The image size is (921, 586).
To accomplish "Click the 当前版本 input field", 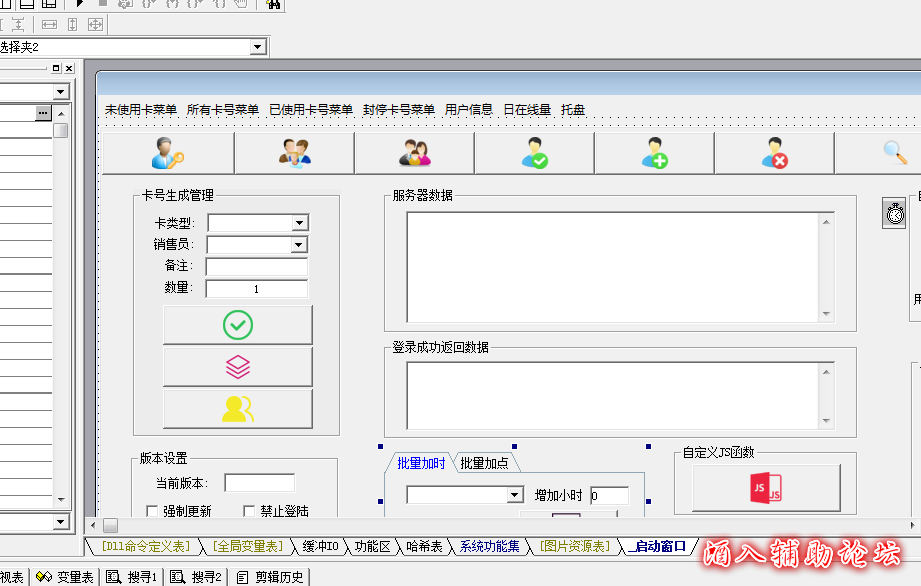I will pyautogui.click(x=259, y=484).
